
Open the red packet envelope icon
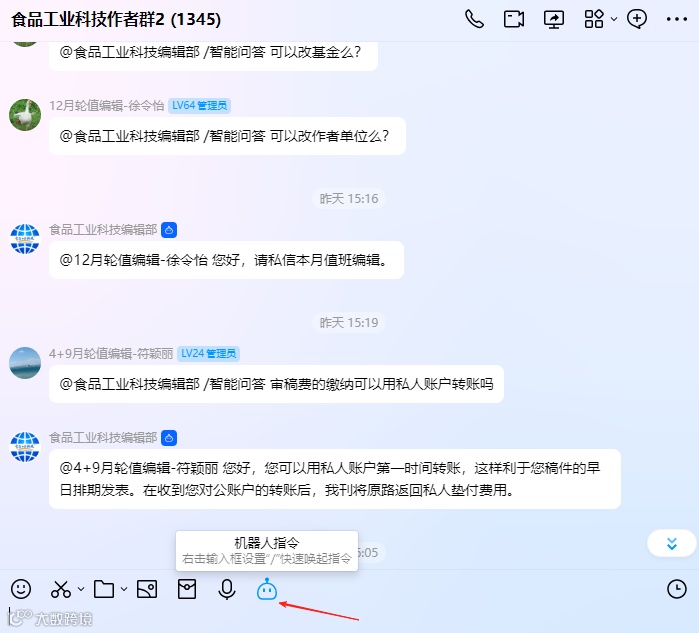(187, 589)
